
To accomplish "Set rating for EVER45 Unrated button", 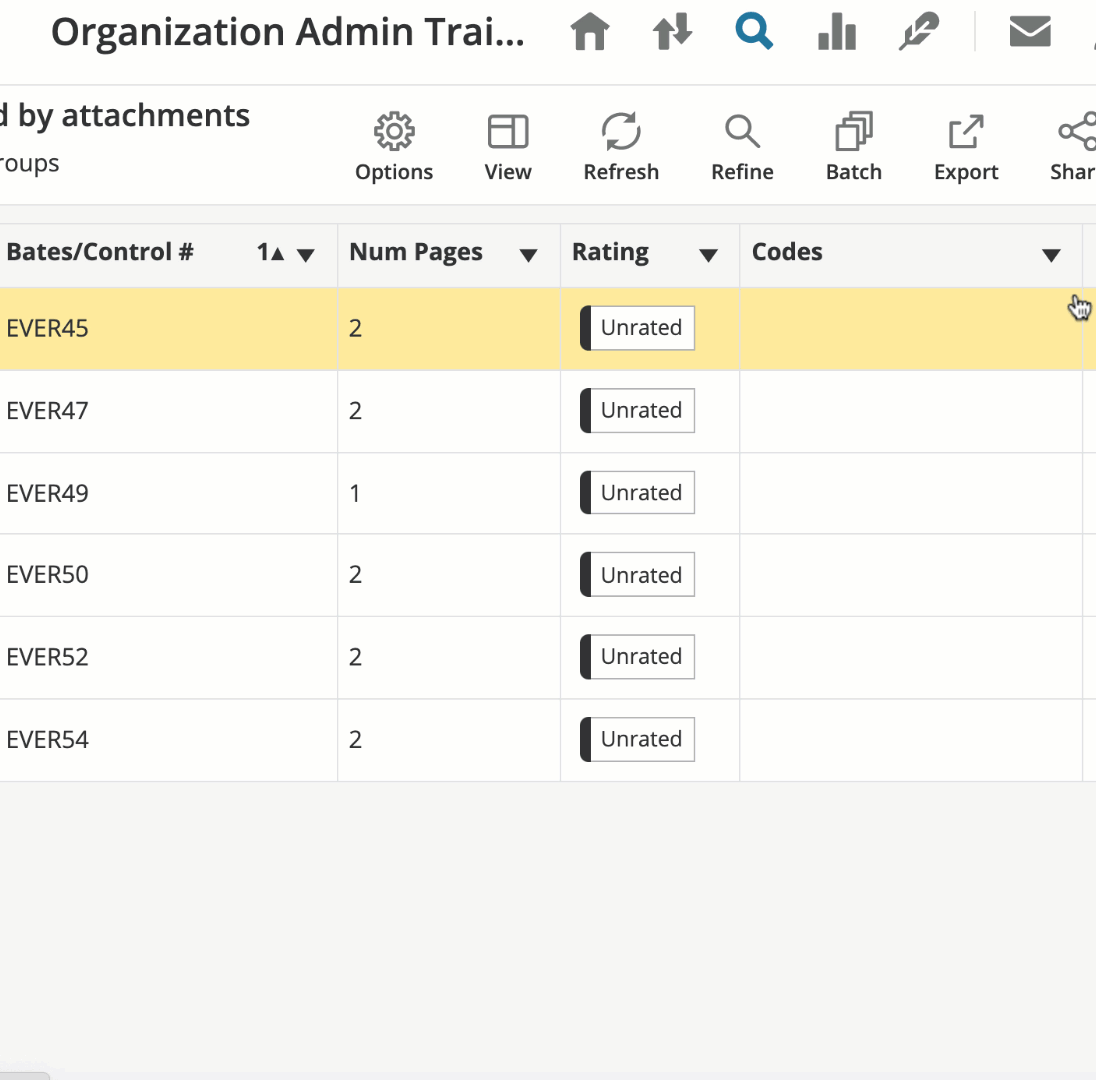I will click(637, 328).
